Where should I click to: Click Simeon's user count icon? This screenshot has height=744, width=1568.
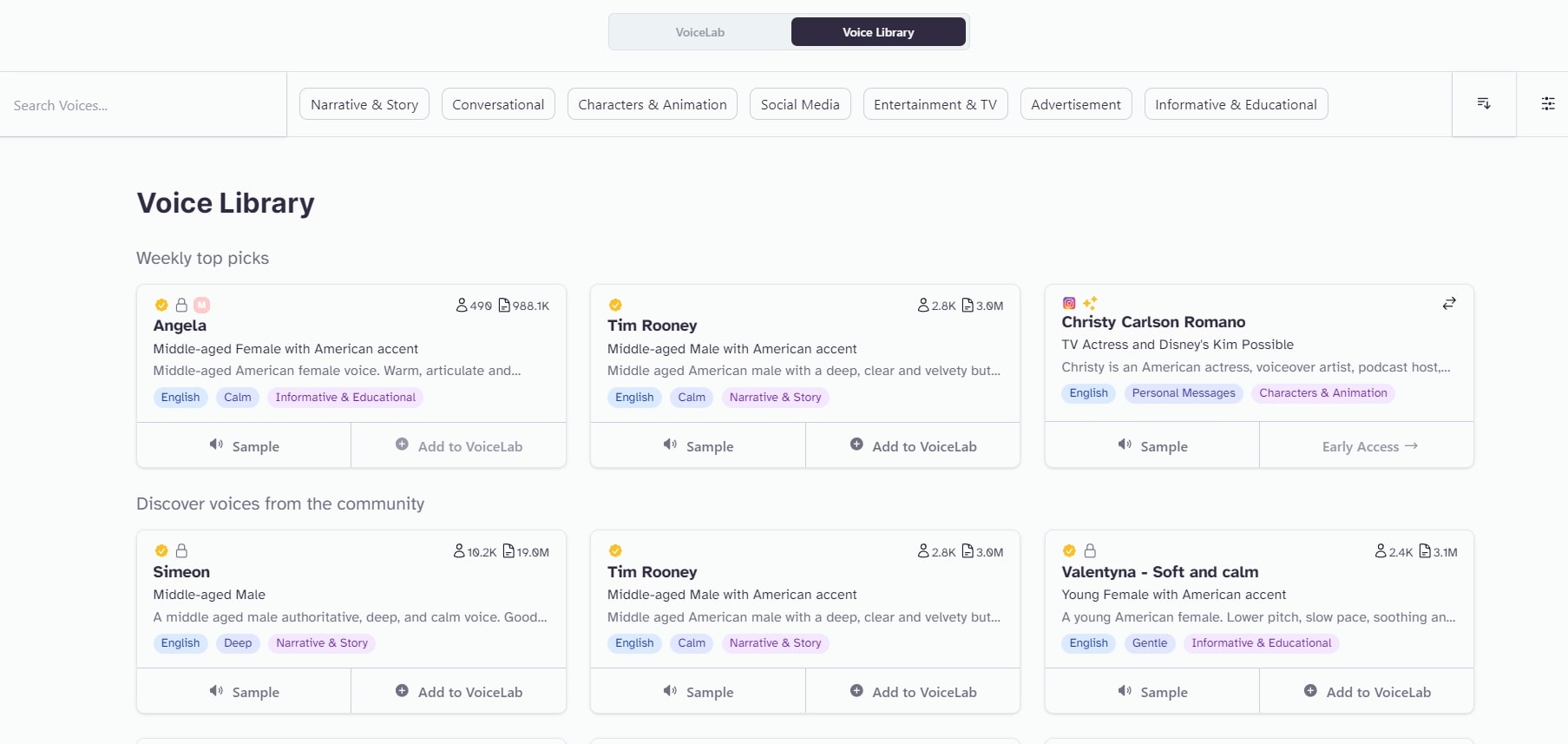(459, 551)
